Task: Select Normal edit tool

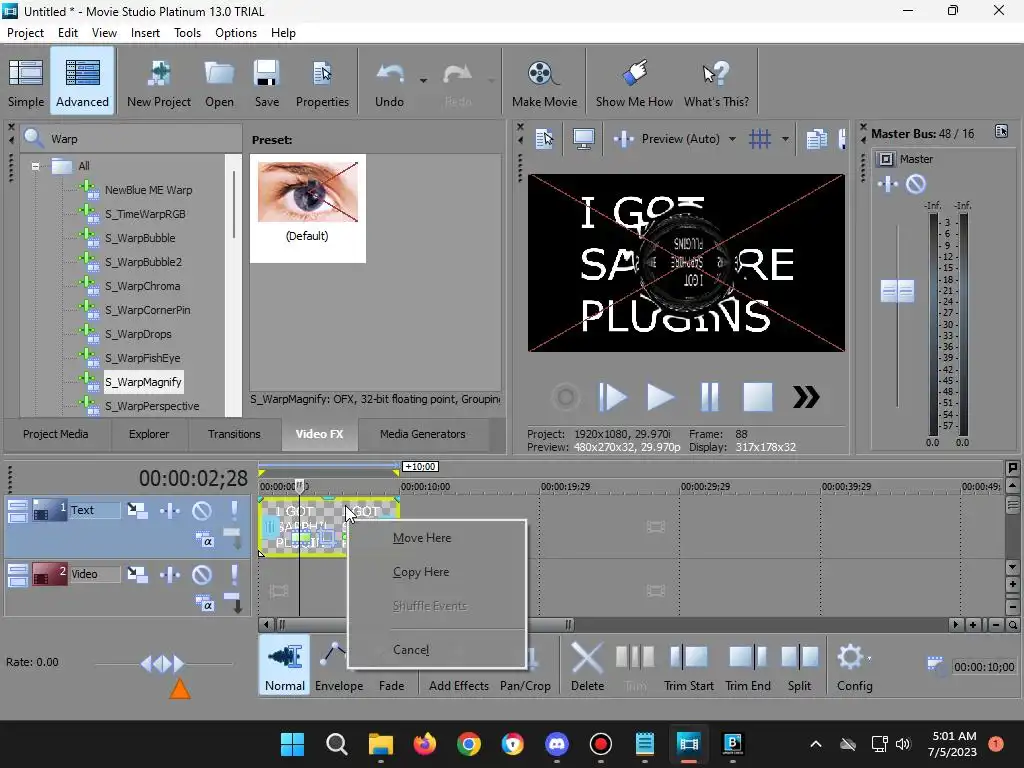Action: [285, 666]
